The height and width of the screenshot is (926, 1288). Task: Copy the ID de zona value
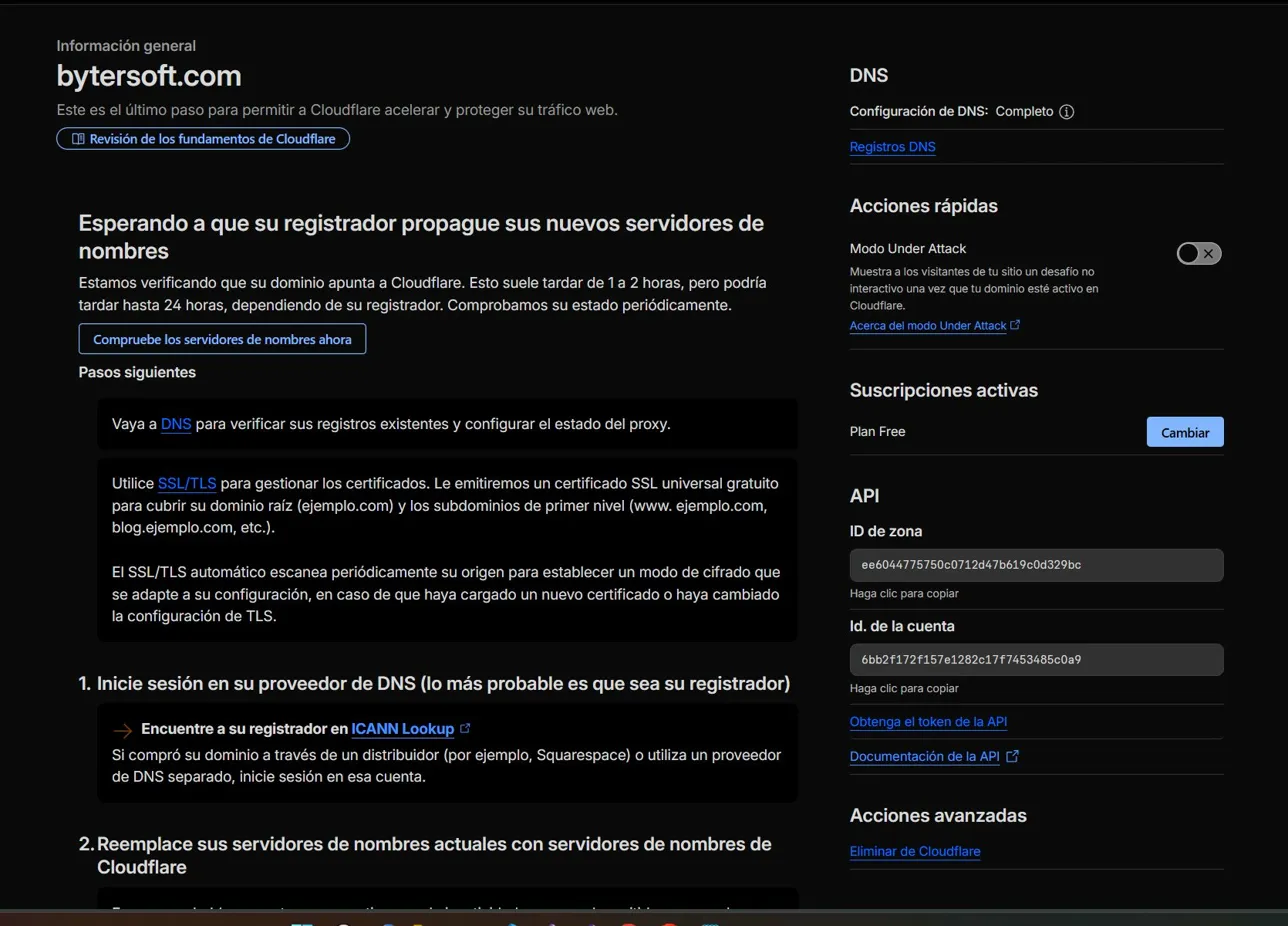point(1037,565)
